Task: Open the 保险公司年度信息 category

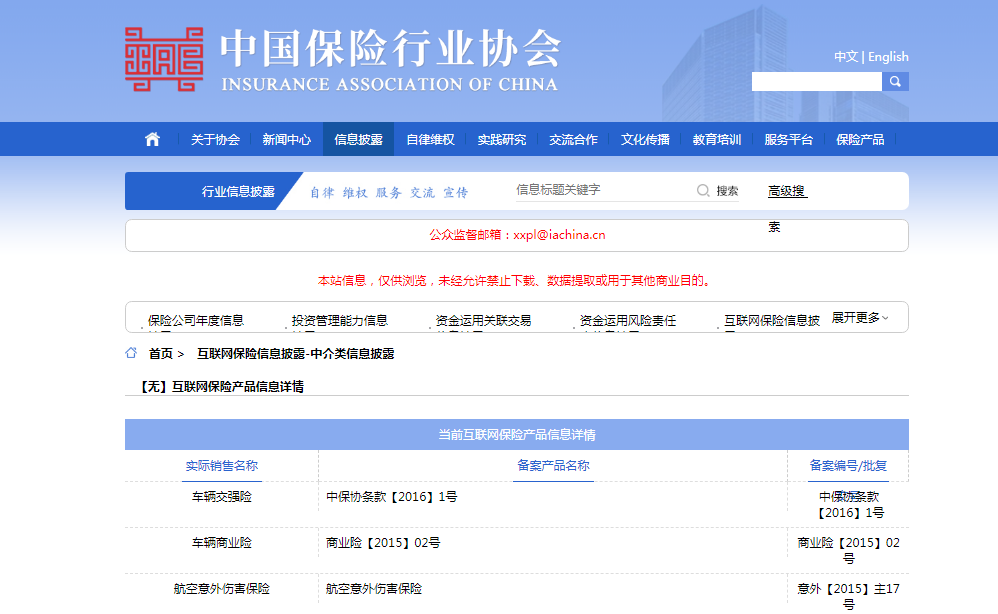Action: tap(195, 321)
